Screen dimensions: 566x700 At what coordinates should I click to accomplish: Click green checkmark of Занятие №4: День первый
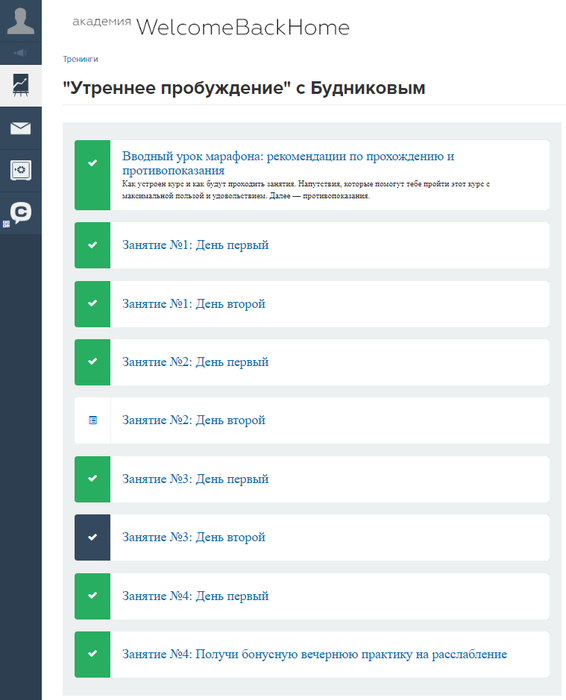92,596
